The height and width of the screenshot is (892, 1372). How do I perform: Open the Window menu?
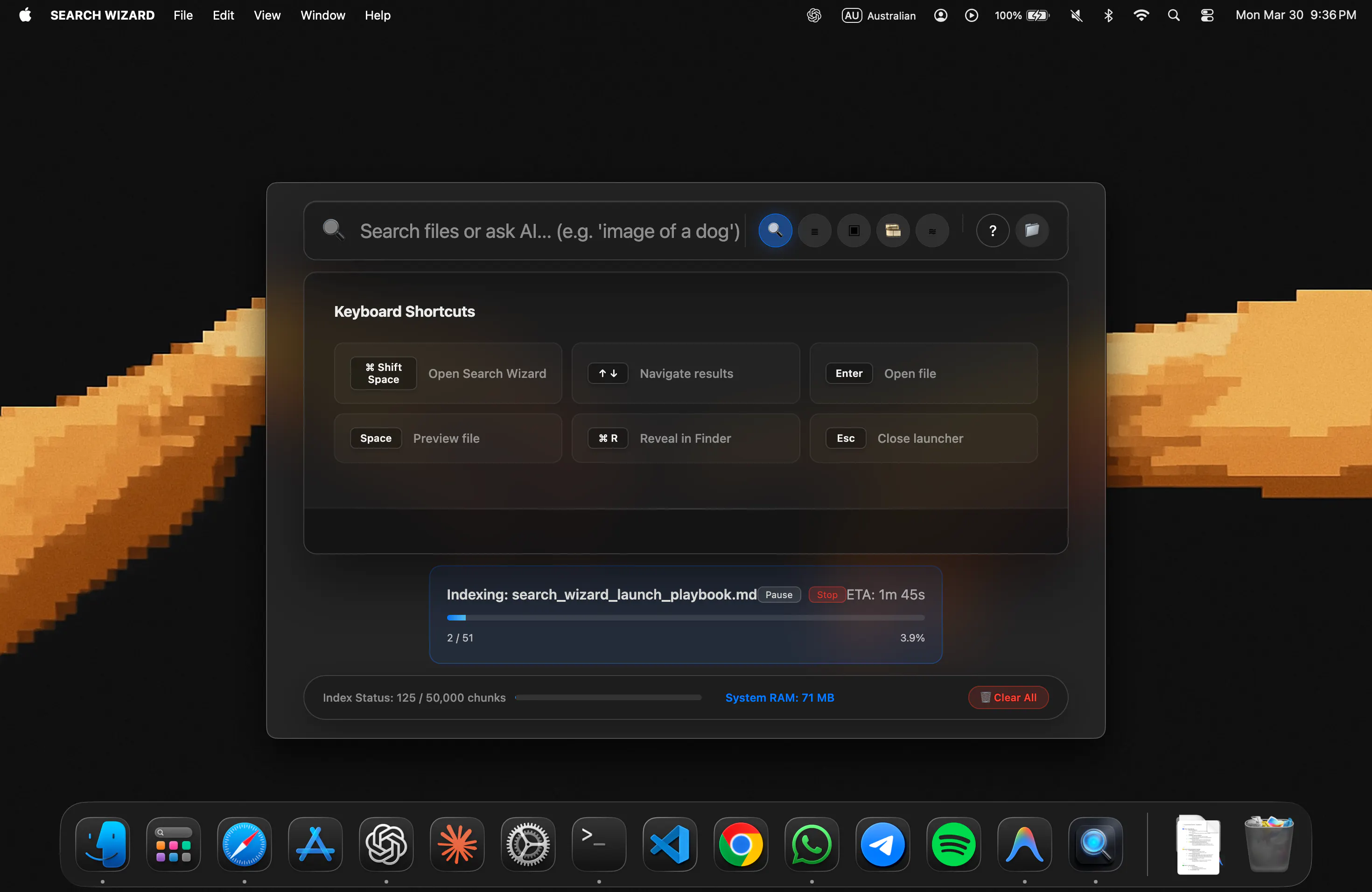click(x=322, y=15)
